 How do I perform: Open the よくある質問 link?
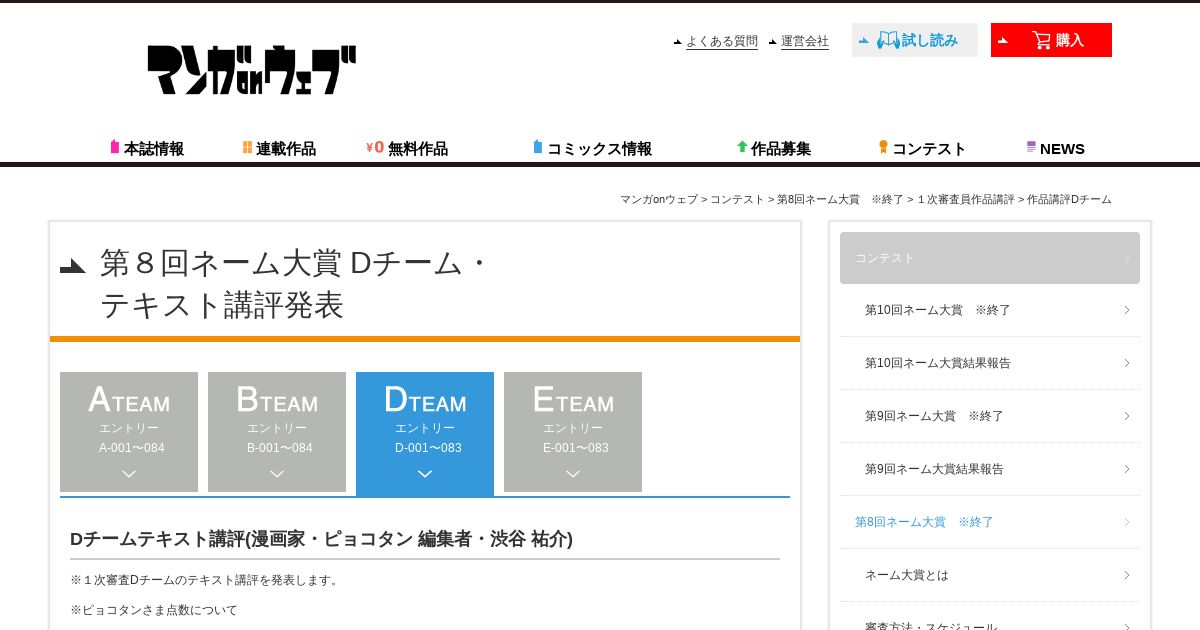click(721, 41)
